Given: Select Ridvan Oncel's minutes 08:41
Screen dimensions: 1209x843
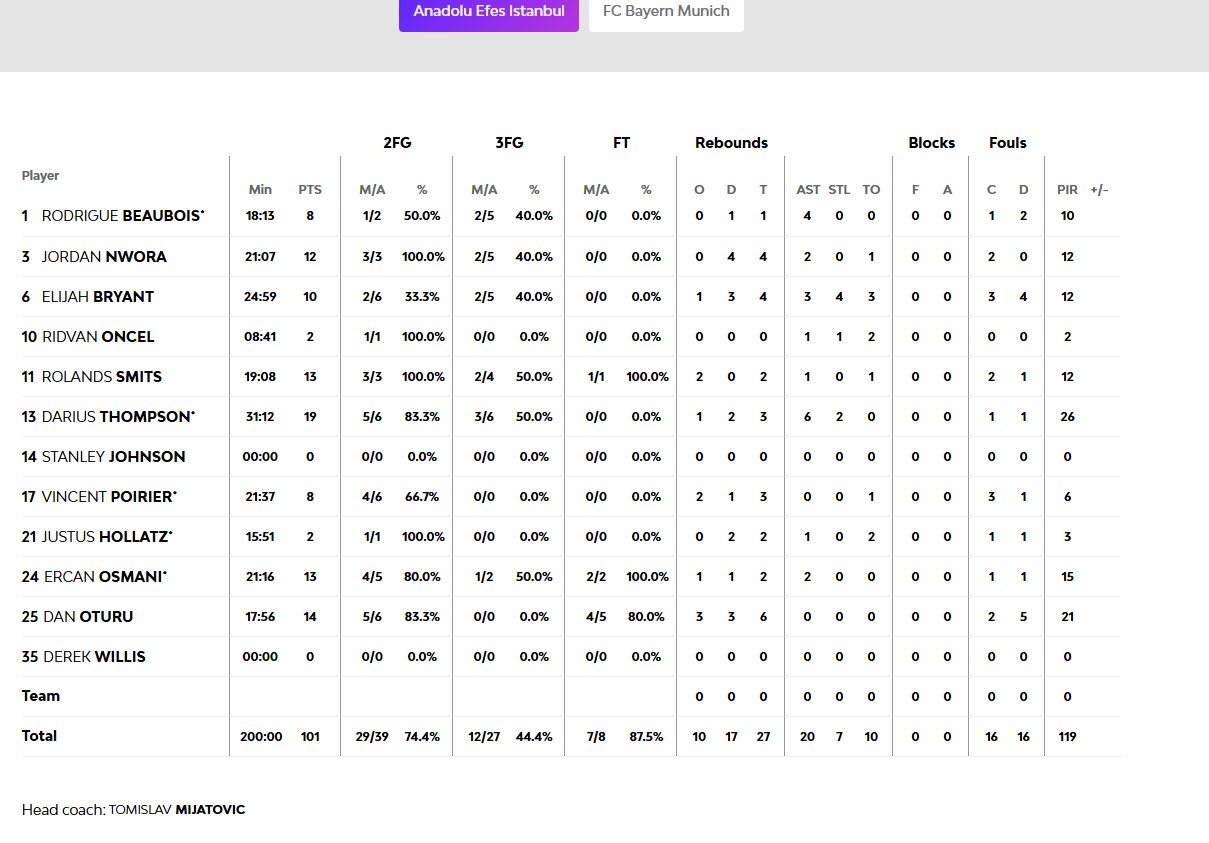Looking at the screenshot, I should tap(260, 336).
